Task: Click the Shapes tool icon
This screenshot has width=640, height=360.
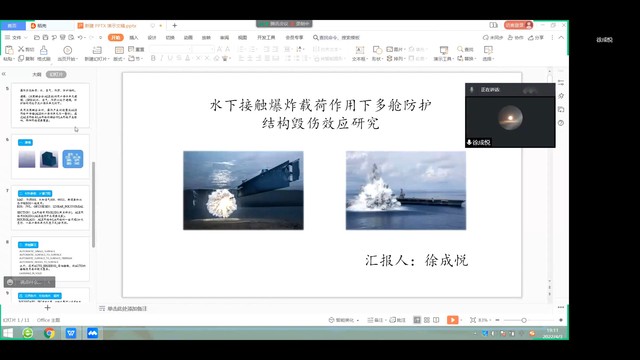Action: click(377, 50)
